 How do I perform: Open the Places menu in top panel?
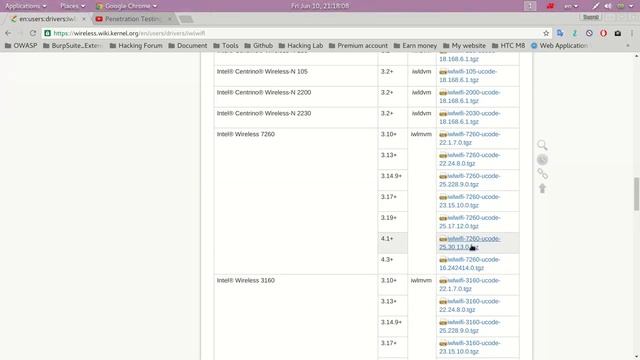73,6
